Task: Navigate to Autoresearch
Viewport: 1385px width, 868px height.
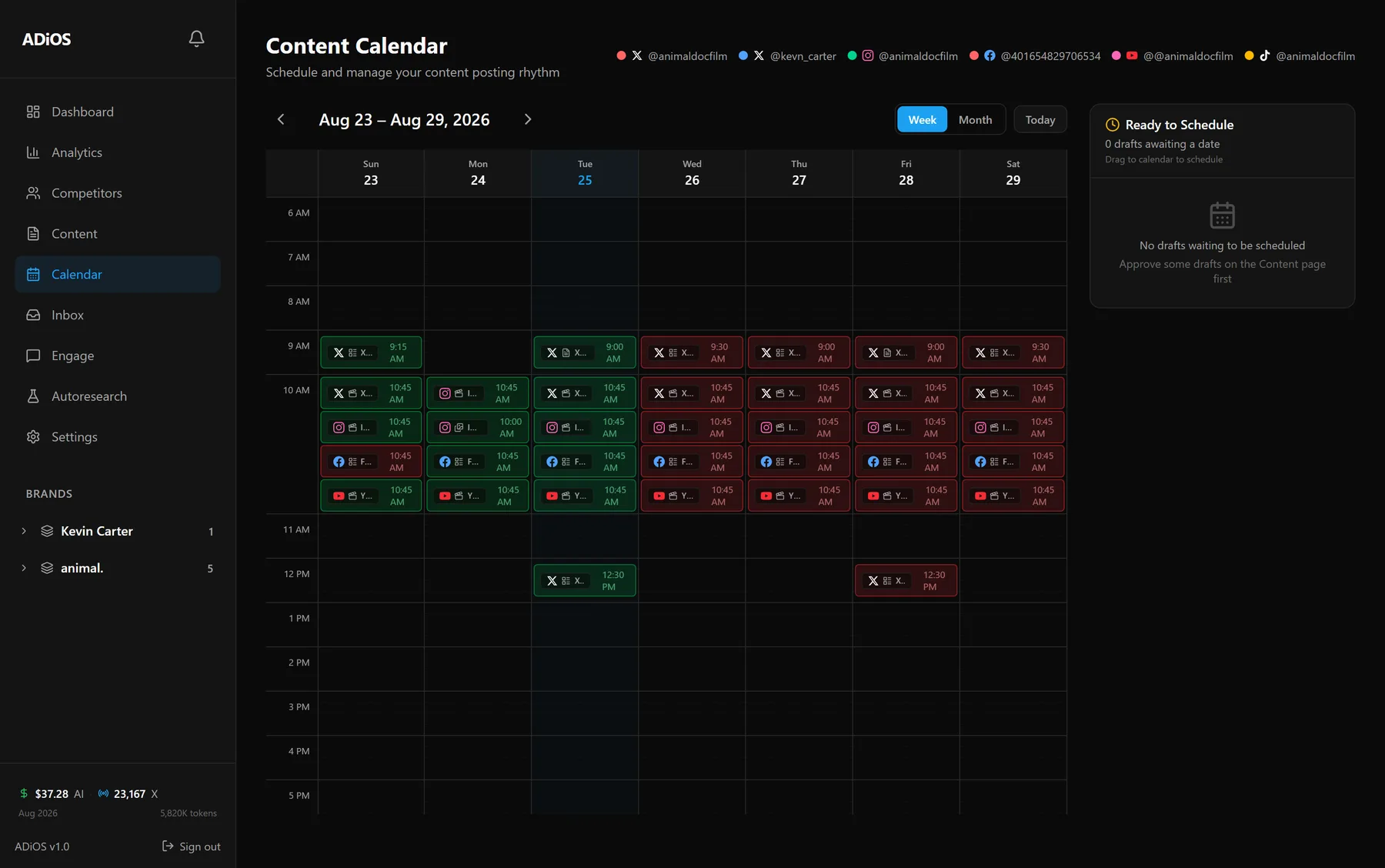Action: point(118,396)
